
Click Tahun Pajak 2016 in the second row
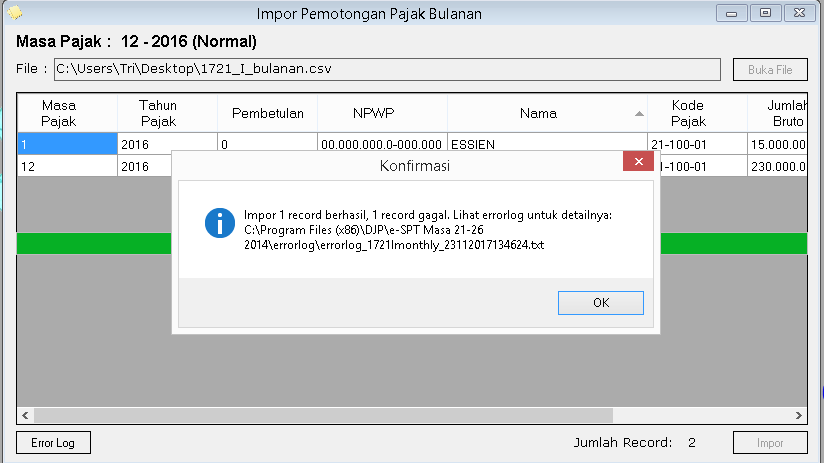click(x=145, y=166)
